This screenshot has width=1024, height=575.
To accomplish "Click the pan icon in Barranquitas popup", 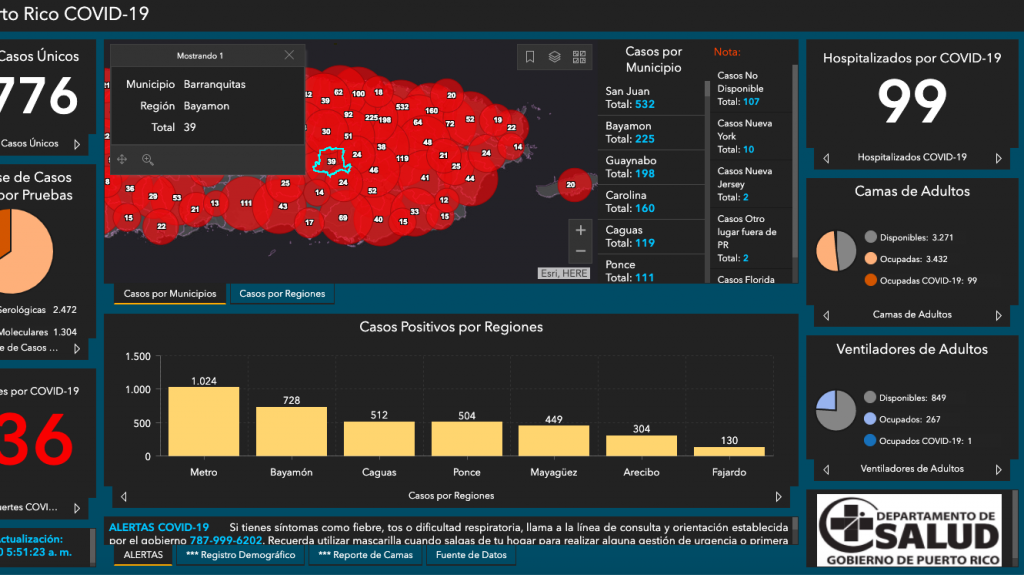I will click(x=122, y=159).
